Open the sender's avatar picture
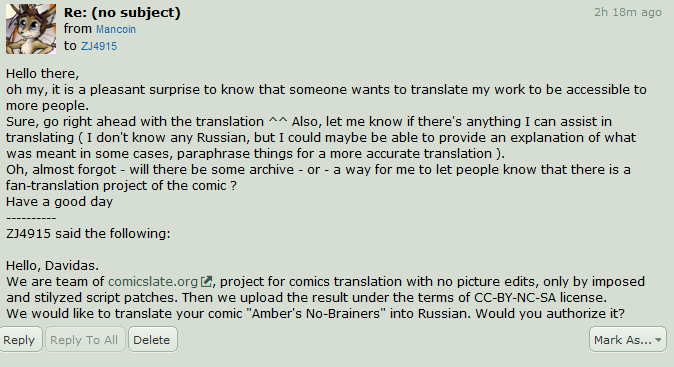The image size is (674, 367). pos(31,29)
